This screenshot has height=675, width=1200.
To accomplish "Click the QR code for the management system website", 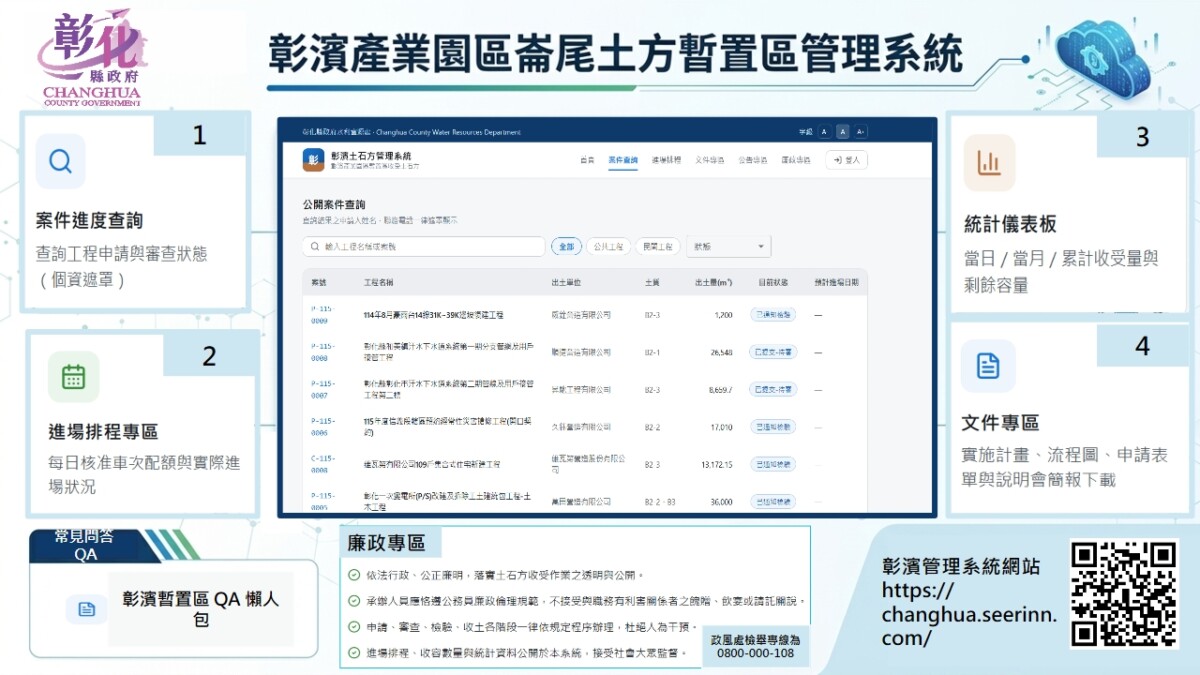I will tap(1124, 593).
